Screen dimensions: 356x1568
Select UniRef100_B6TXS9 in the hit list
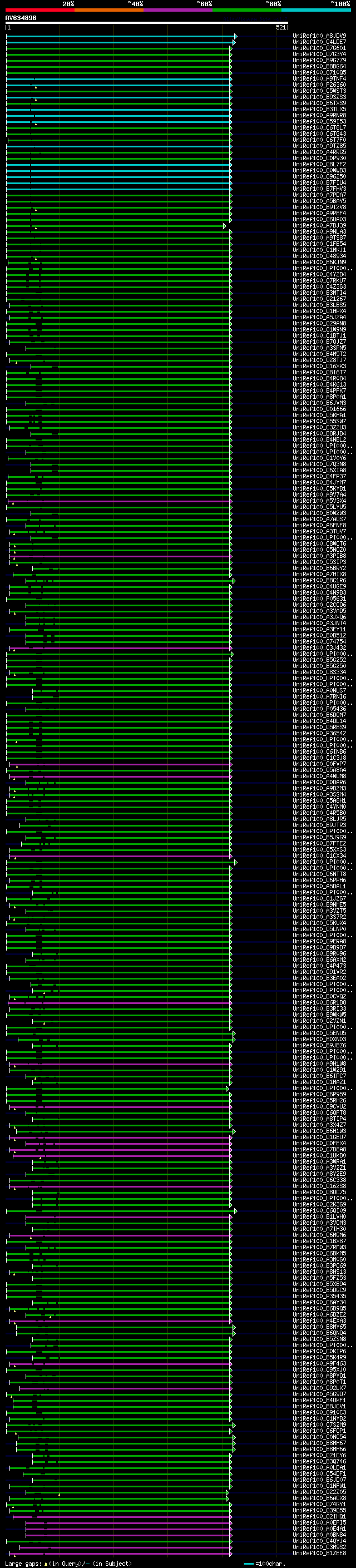[x=319, y=103]
